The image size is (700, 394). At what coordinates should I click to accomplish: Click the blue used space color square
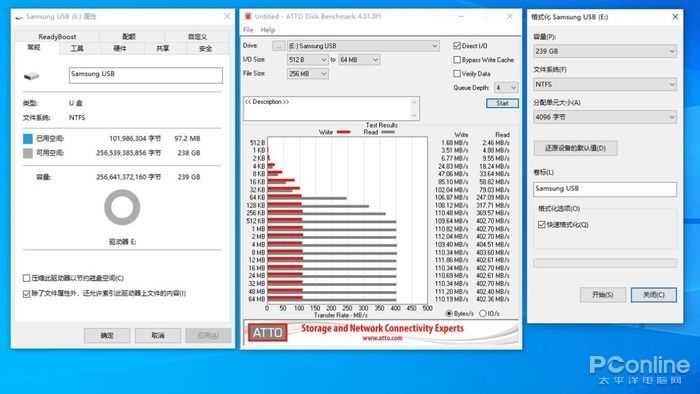click(x=28, y=139)
